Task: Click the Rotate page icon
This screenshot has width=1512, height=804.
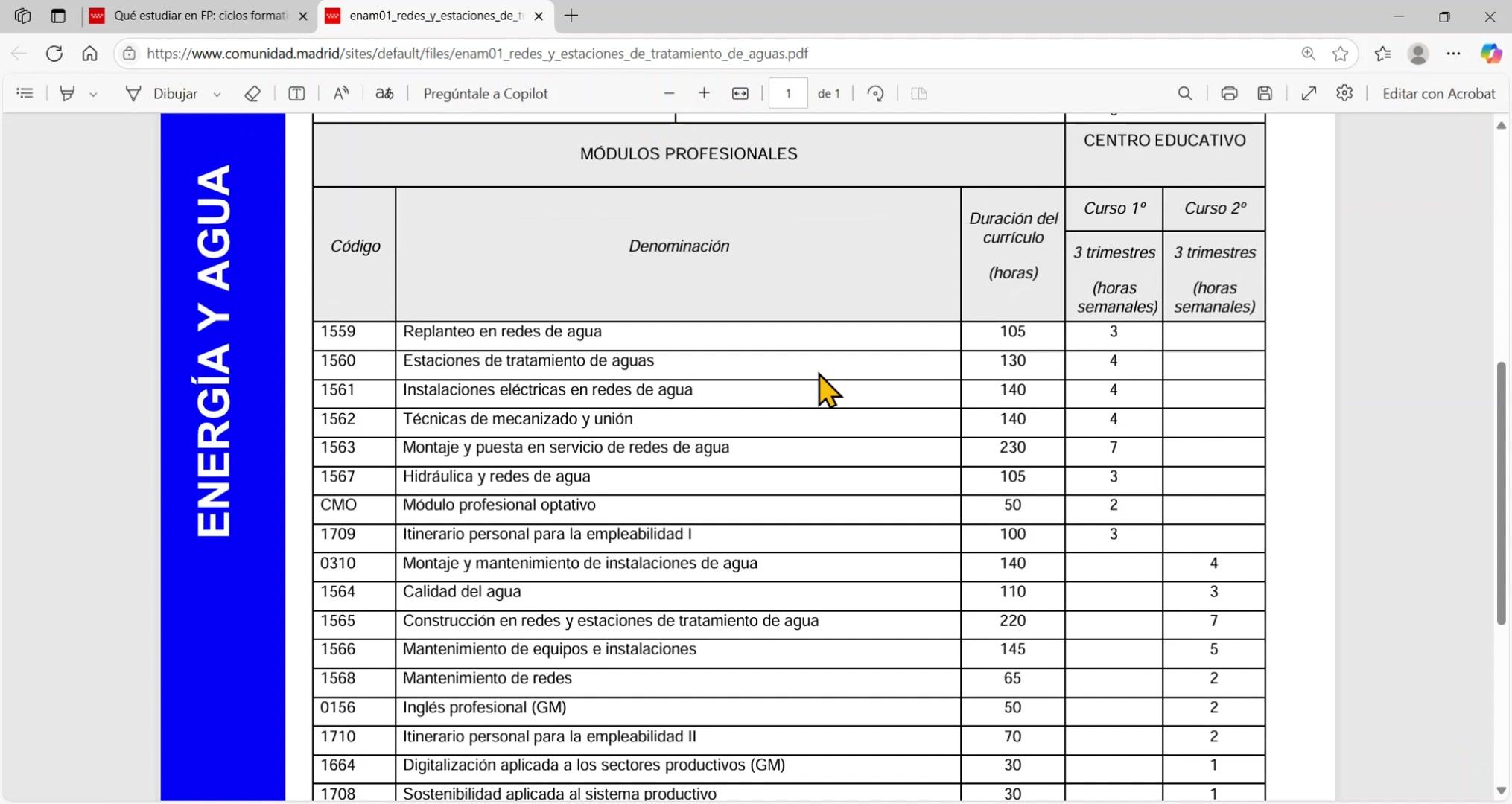Action: (x=876, y=94)
